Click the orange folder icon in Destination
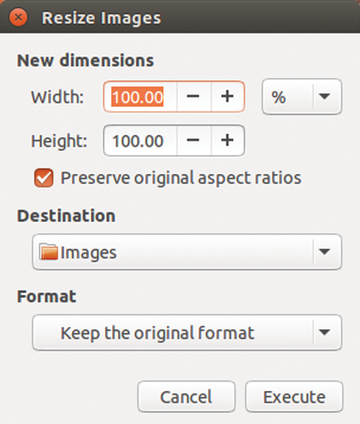Screen dimensions: 360x424 [48, 252]
